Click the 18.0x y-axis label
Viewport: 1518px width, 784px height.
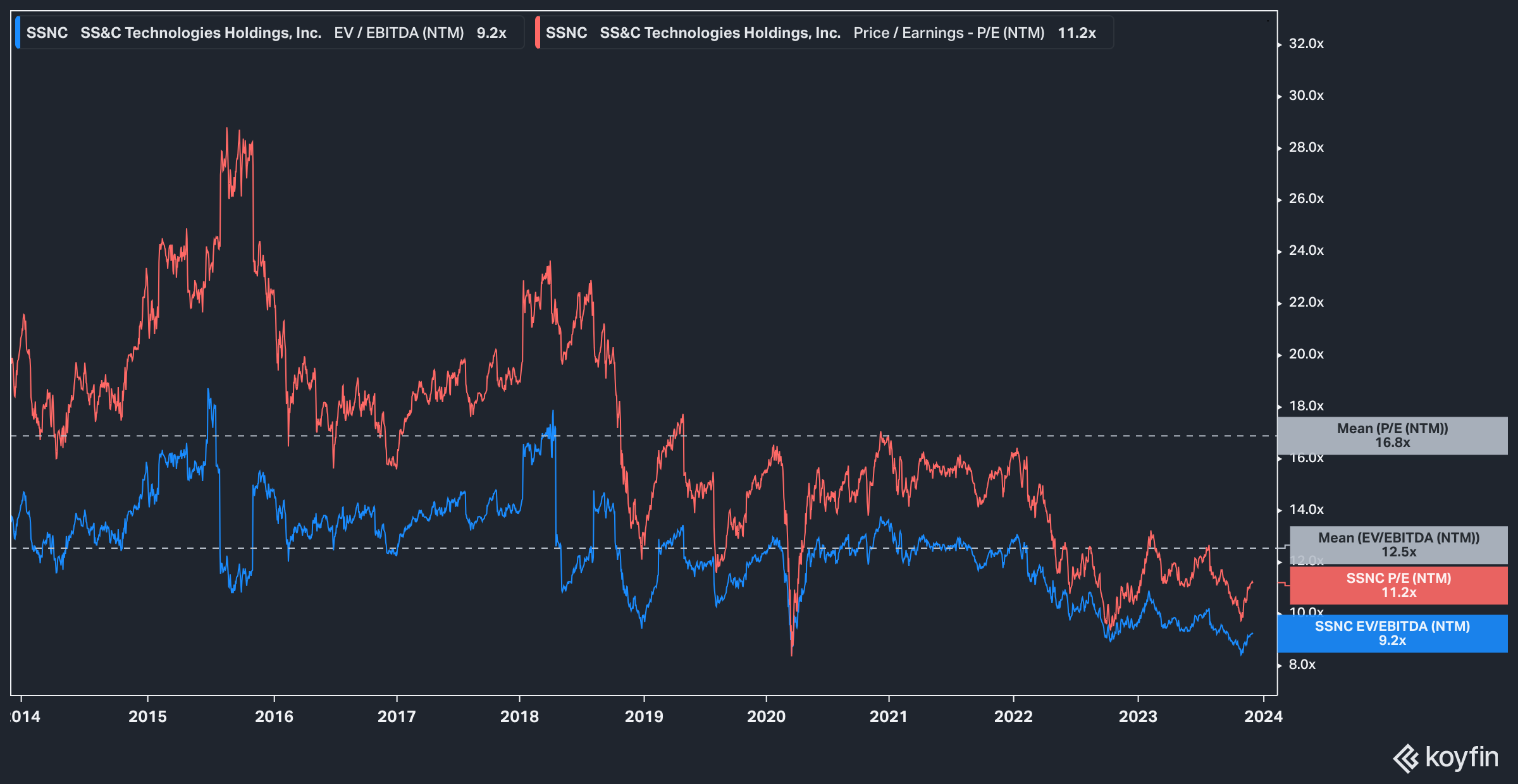(1306, 406)
